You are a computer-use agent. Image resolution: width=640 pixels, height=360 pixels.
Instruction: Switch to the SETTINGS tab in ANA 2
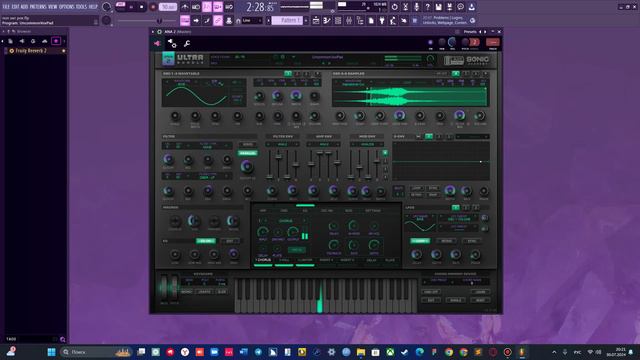tap(373, 211)
